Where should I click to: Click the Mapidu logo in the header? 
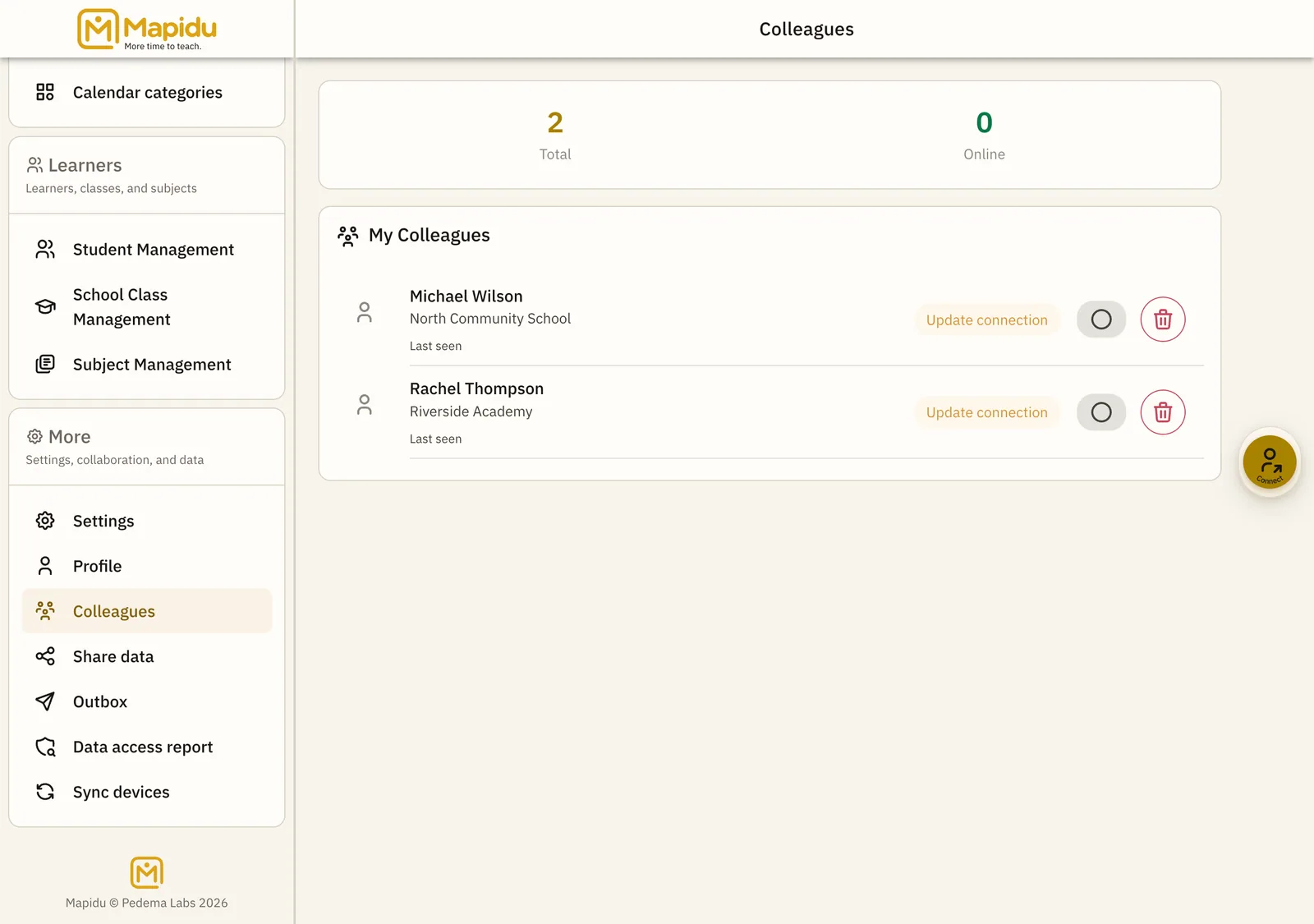(x=147, y=30)
